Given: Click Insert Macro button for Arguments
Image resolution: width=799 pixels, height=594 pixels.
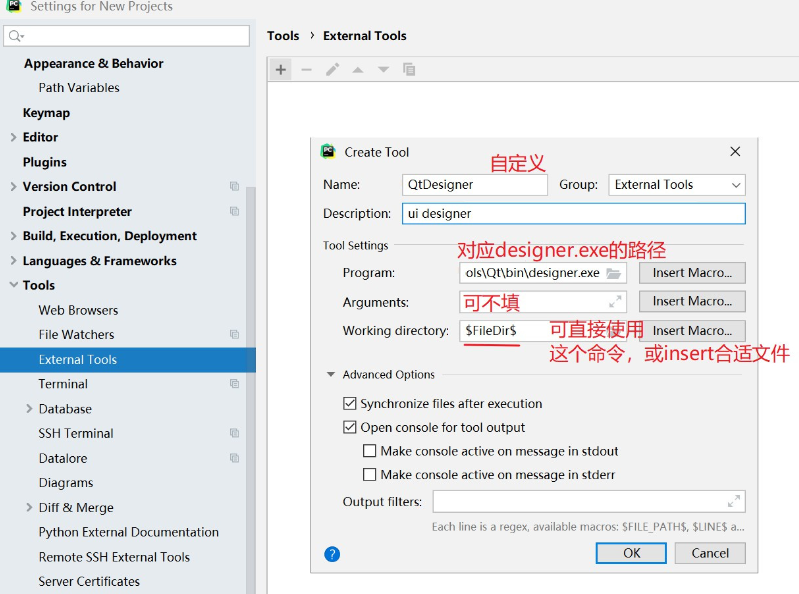Looking at the screenshot, I should click(692, 301).
